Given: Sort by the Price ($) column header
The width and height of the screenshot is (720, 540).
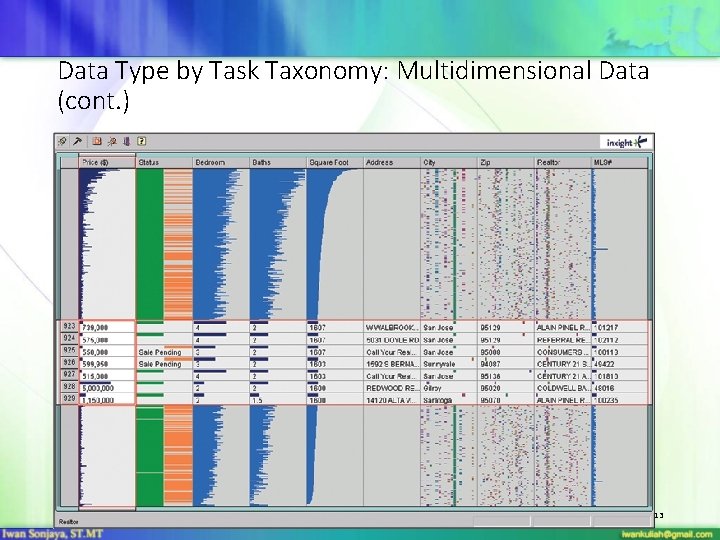Looking at the screenshot, I should [x=107, y=162].
